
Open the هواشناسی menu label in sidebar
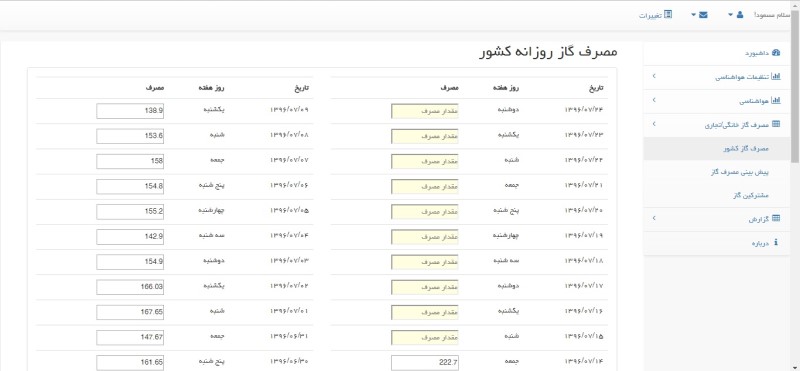(x=755, y=101)
